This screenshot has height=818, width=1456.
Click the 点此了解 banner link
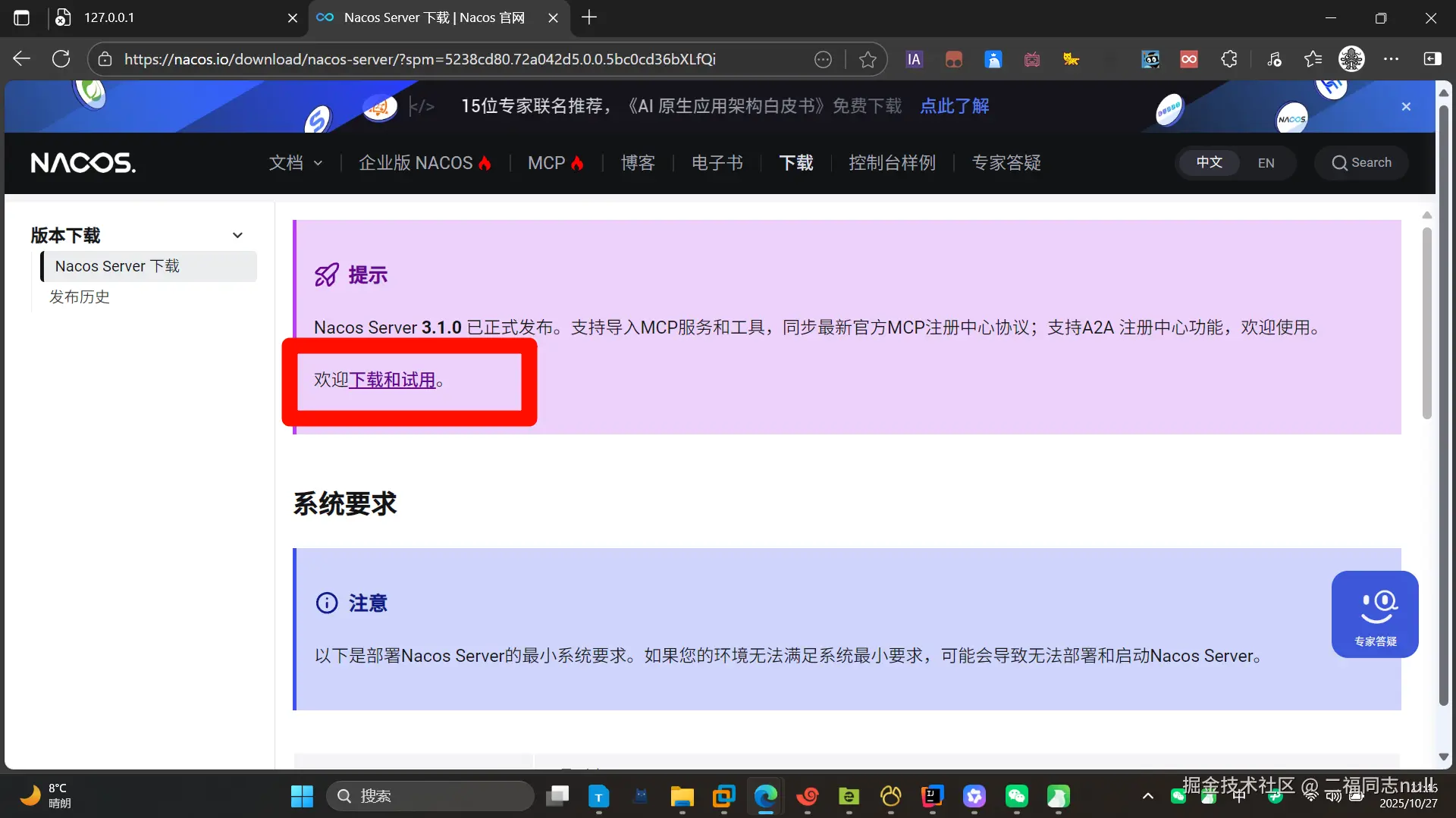tap(955, 106)
